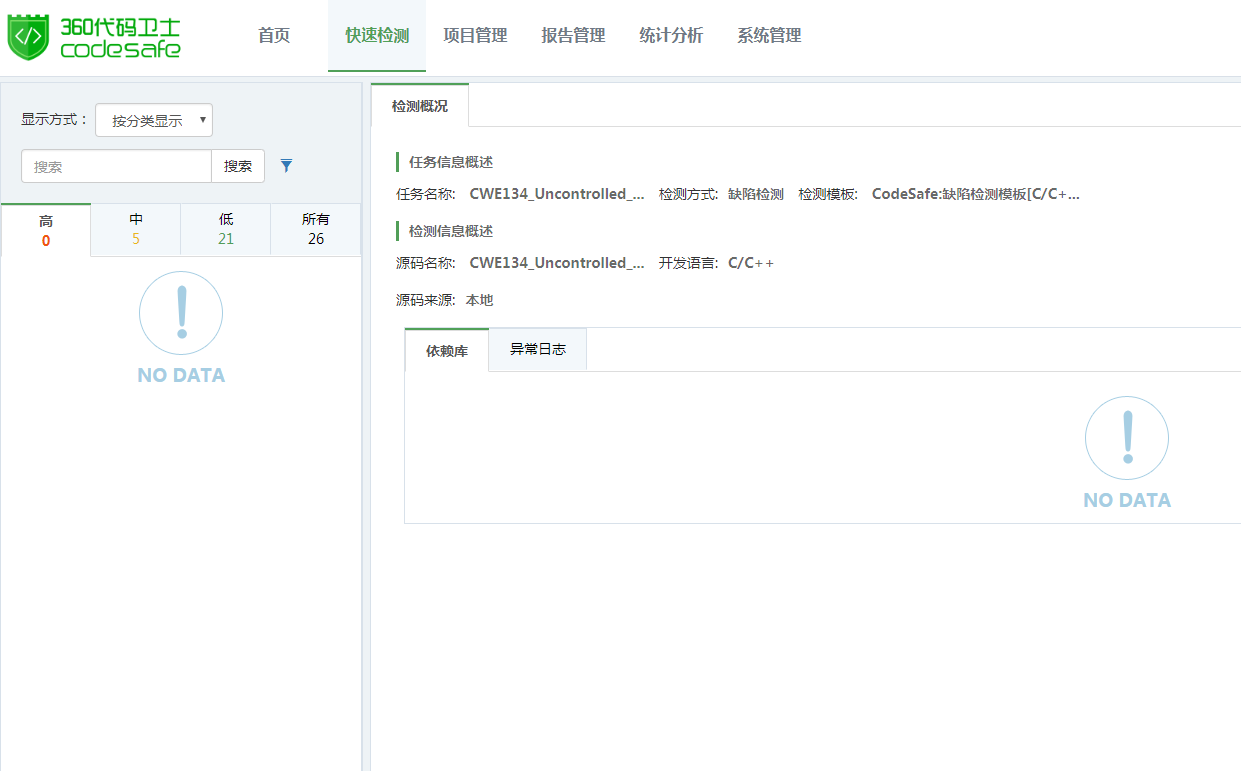The width and height of the screenshot is (1241, 771).
Task: Open the 按分类显示 display mode dropdown
Action: pyautogui.click(x=154, y=120)
